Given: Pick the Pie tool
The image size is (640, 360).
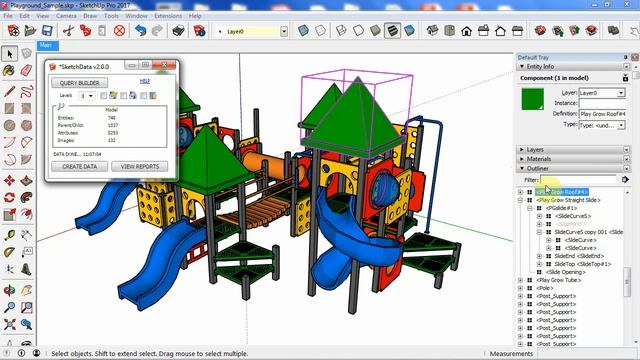Looking at the screenshot, I should coord(26,159).
